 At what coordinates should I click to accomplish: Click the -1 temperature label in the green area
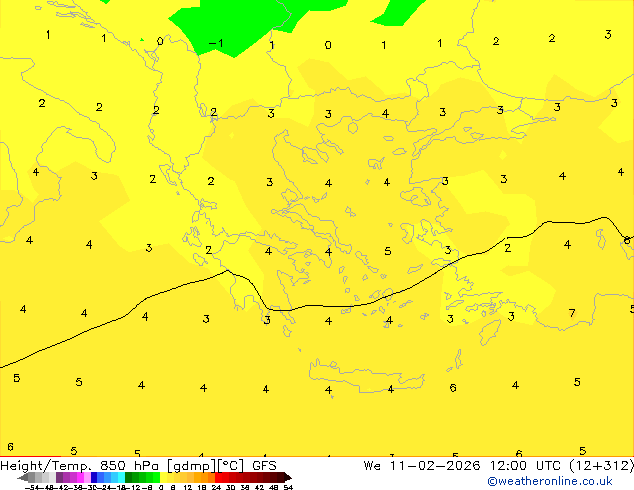(x=216, y=43)
